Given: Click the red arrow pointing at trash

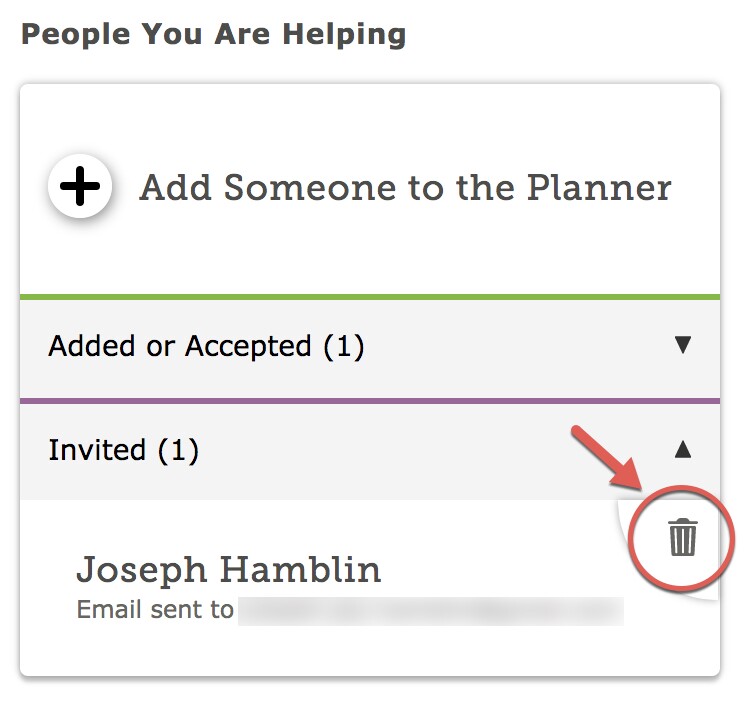Looking at the screenshot, I should [x=607, y=458].
